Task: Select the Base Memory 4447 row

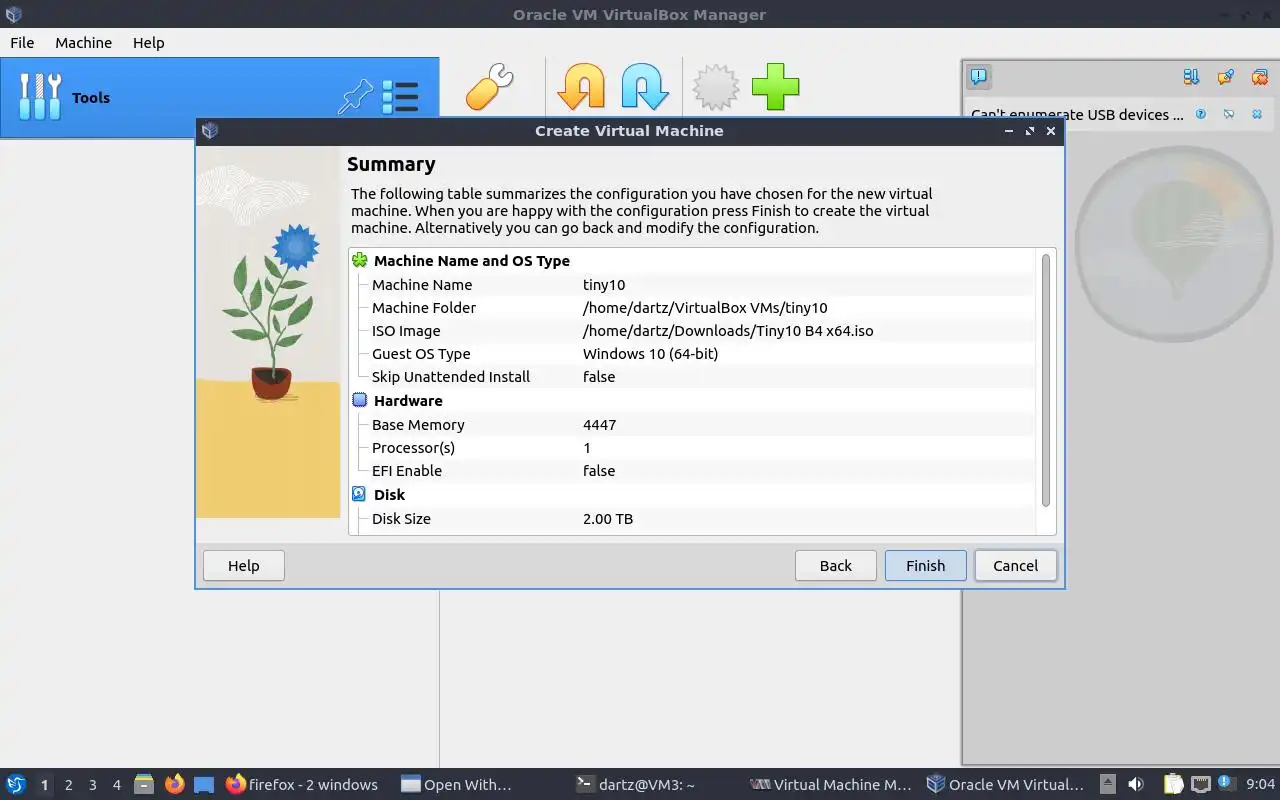Action: click(694, 424)
